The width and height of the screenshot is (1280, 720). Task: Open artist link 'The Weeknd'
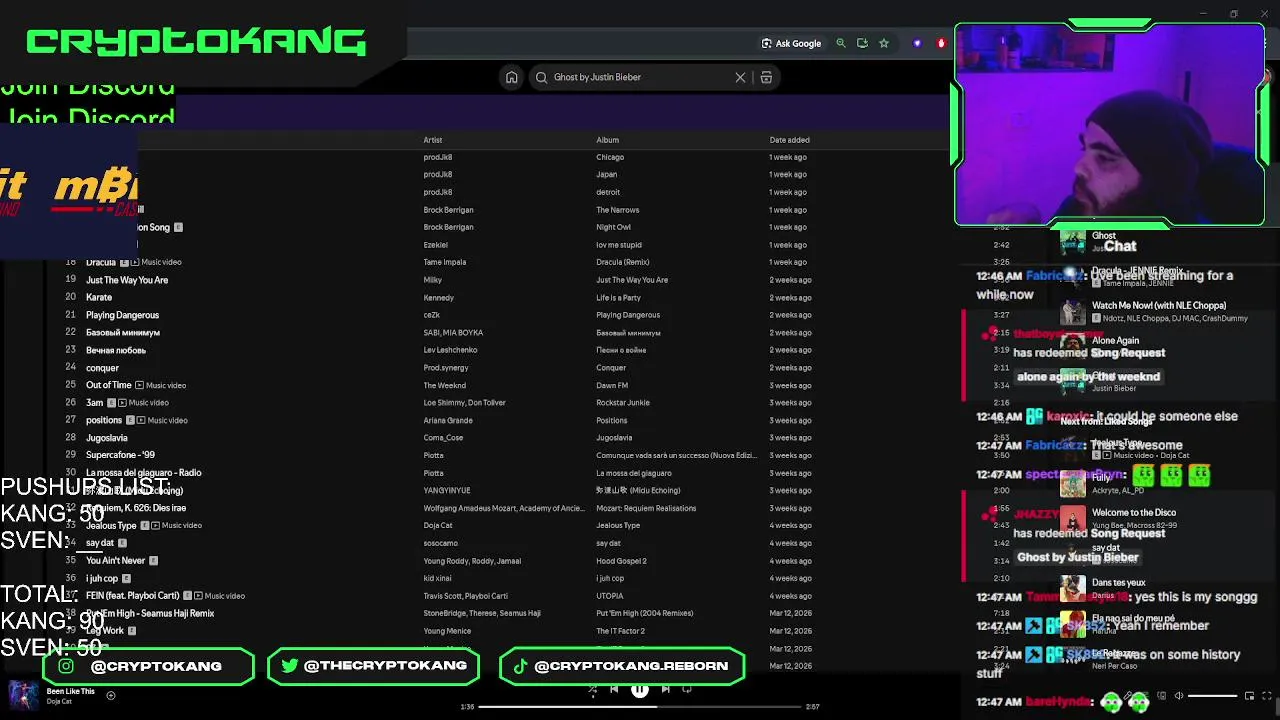[445, 385]
